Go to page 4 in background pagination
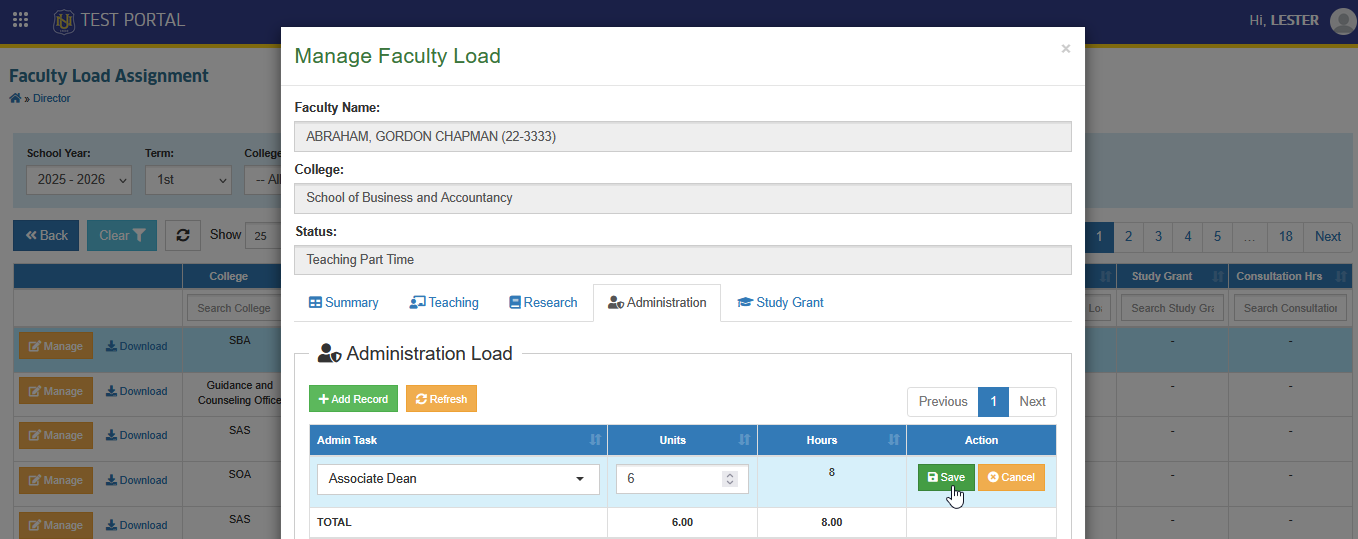This screenshot has height=539, width=1358. tap(1188, 237)
